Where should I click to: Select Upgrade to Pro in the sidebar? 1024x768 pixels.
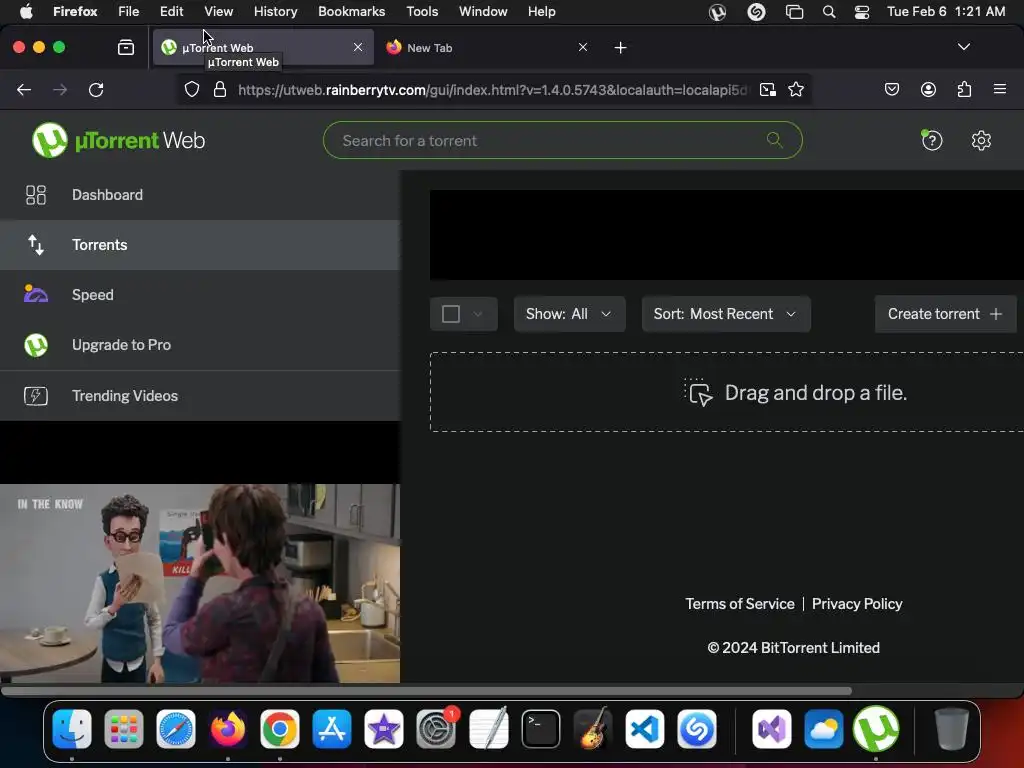point(200,345)
